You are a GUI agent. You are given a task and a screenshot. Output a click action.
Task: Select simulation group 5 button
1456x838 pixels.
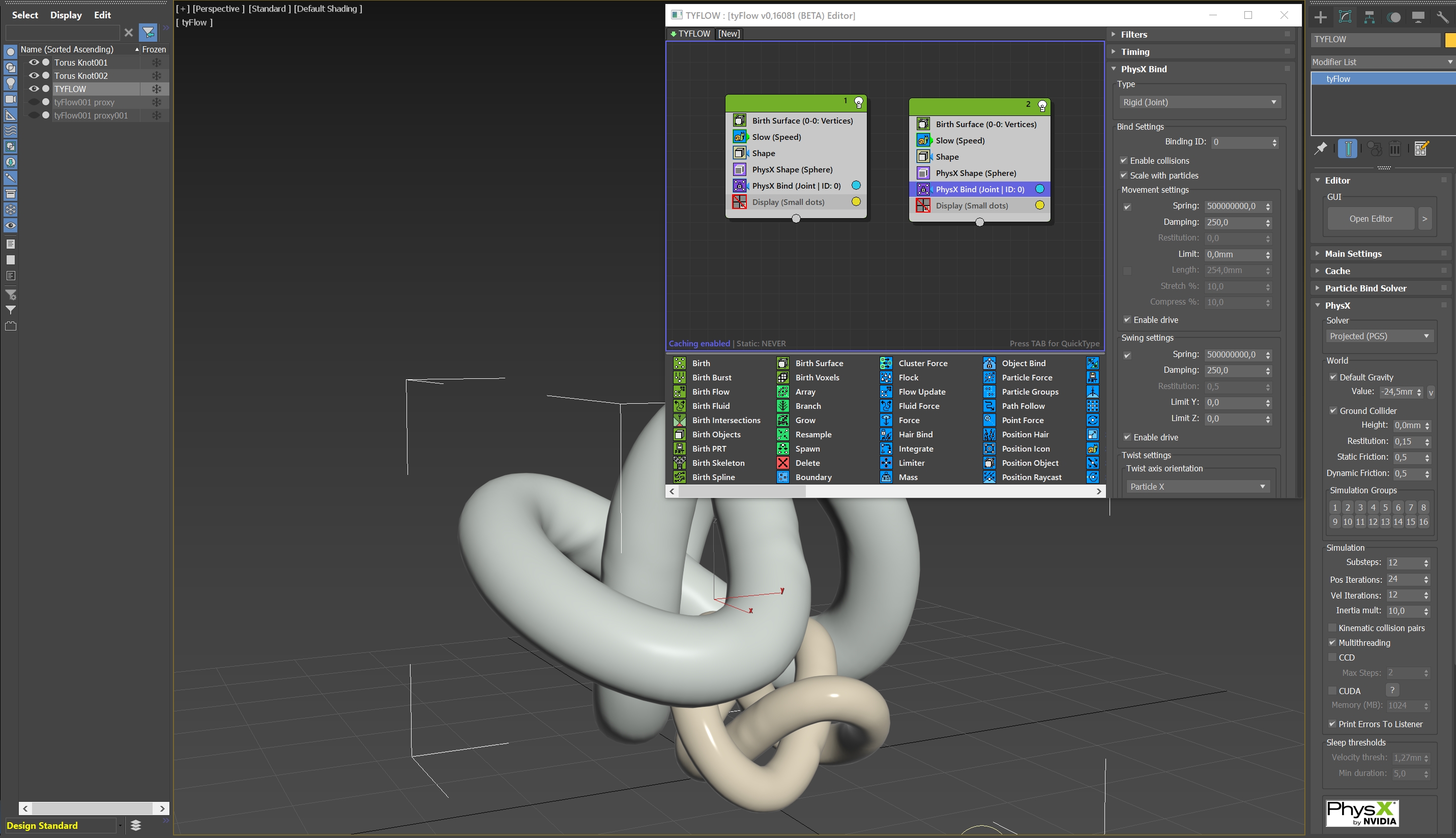1385,507
